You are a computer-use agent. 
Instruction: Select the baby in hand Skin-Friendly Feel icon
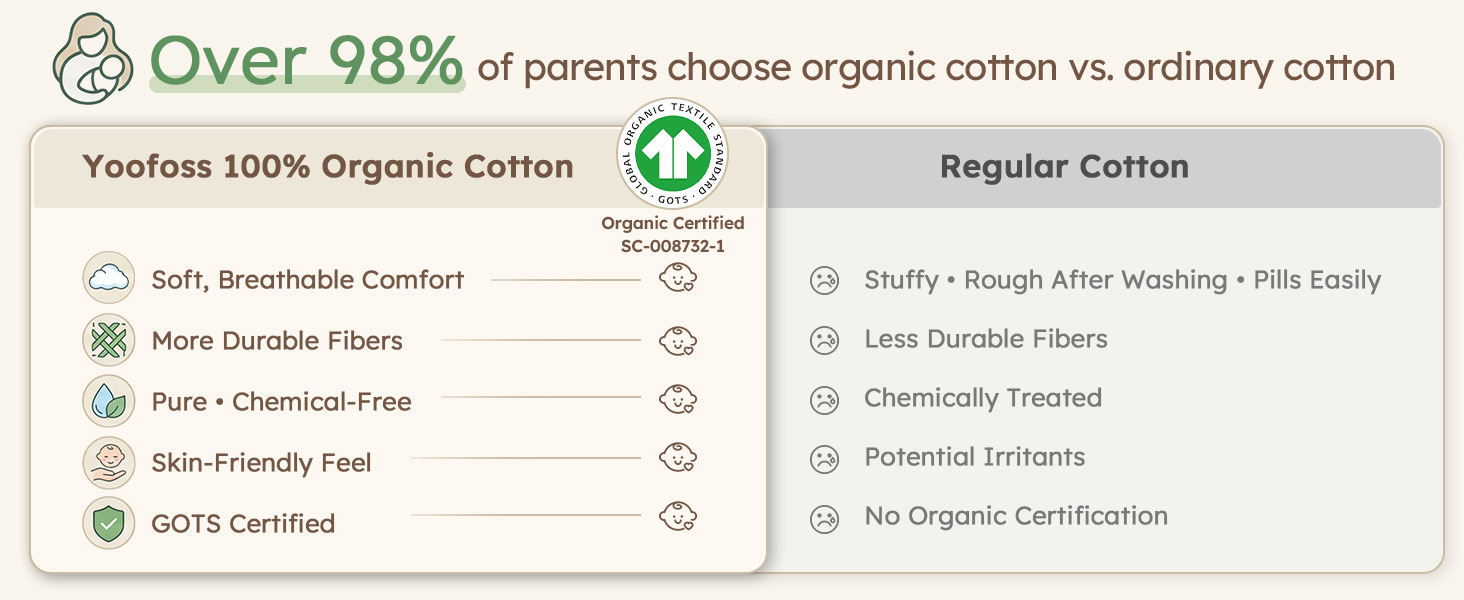pos(108,462)
